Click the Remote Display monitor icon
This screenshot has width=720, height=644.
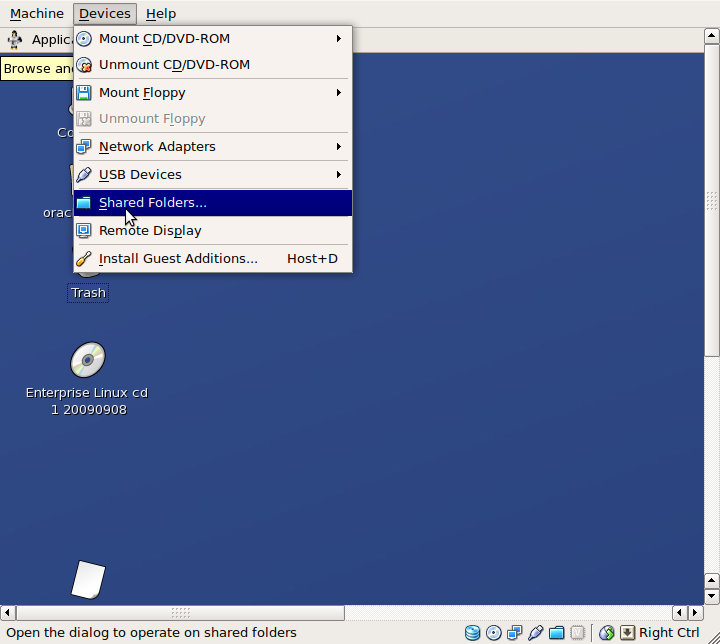coord(84,231)
